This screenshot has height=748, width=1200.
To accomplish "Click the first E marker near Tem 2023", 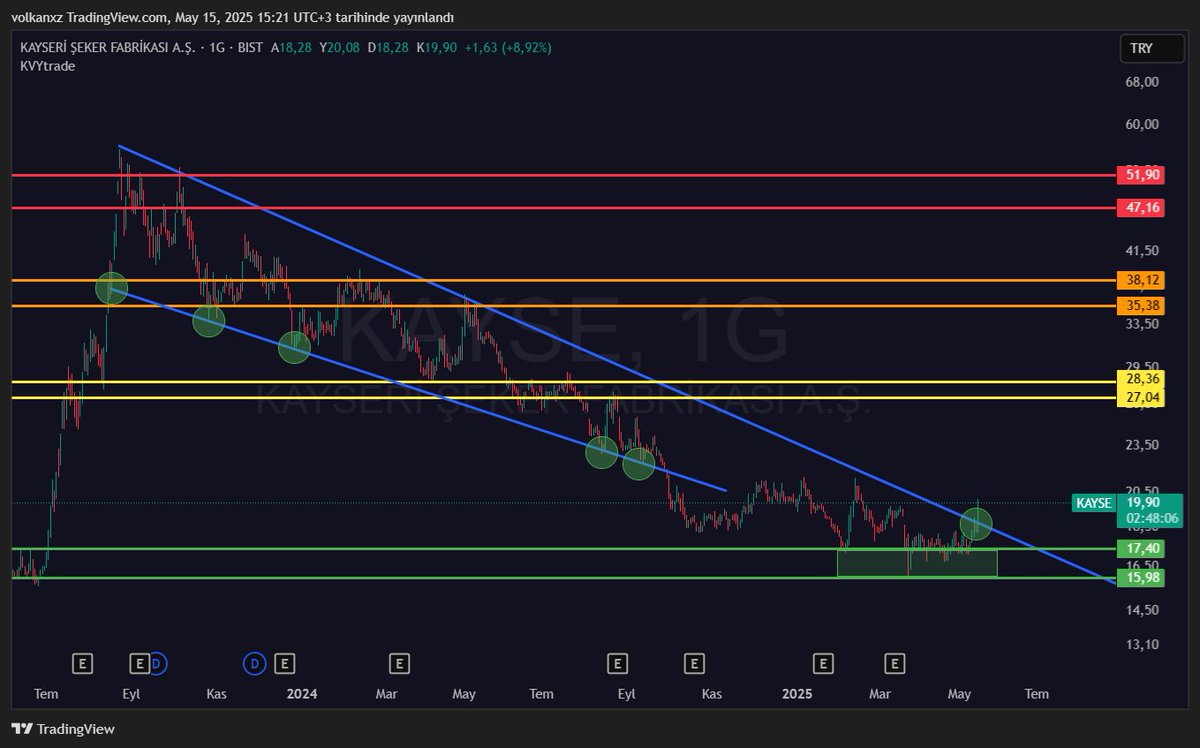I will [x=83, y=662].
